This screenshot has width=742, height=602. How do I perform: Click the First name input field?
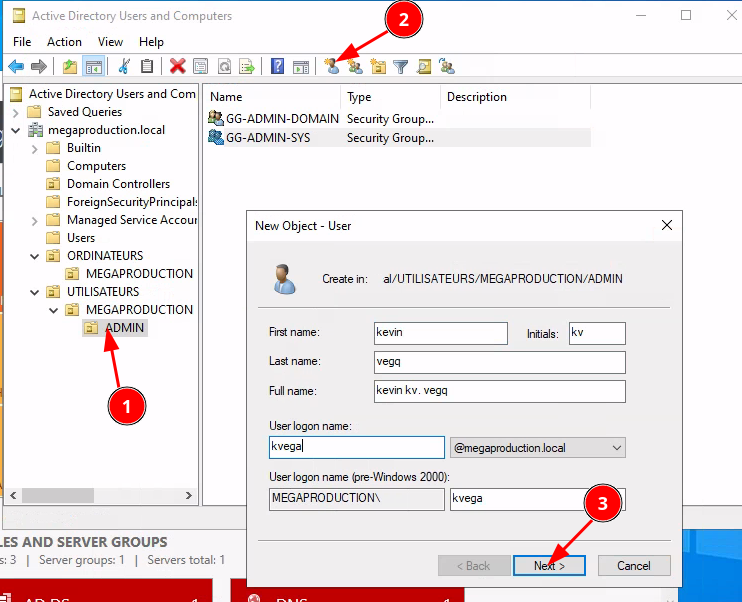440,333
